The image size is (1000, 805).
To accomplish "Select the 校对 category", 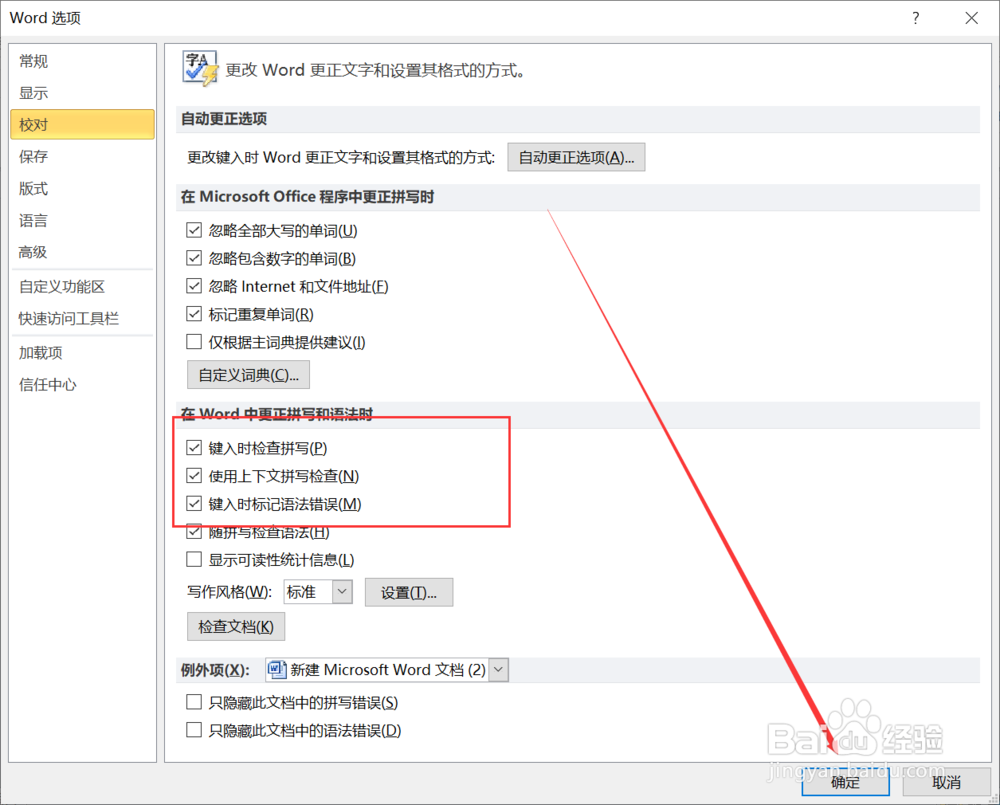I will 82,124.
